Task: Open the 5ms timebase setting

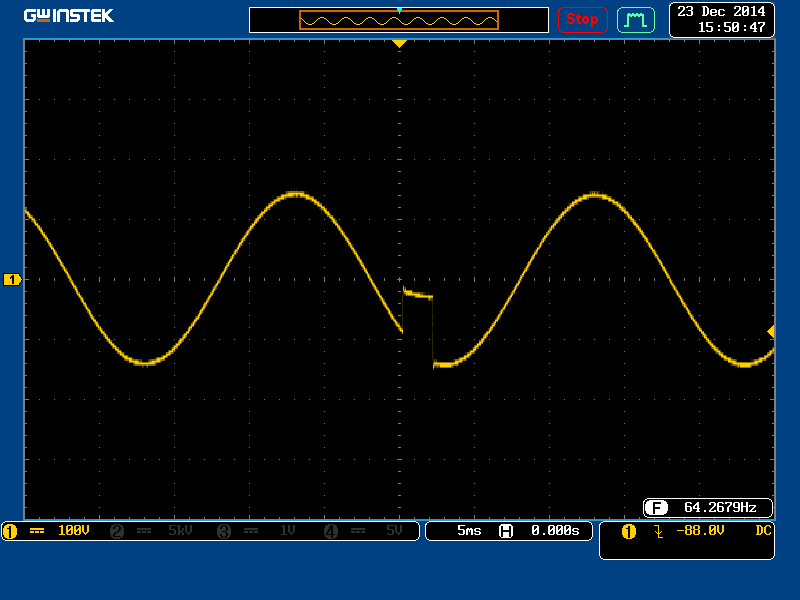Action: click(x=469, y=531)
